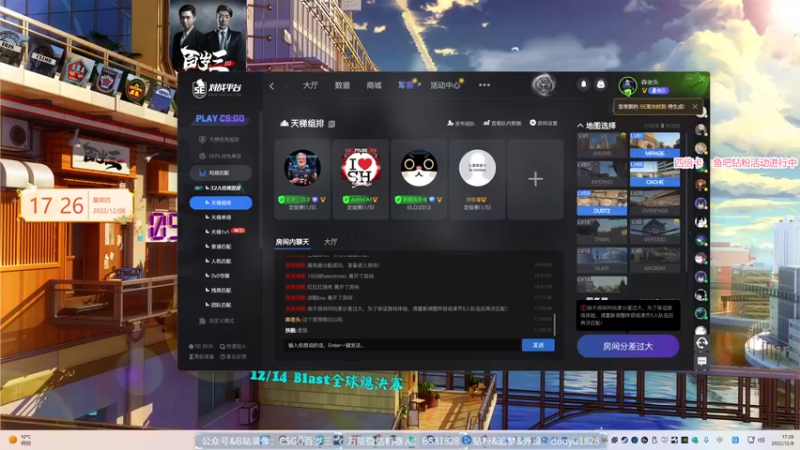
Task: Open SE BOX at sidebar bottom
Action: coord(201,346)
